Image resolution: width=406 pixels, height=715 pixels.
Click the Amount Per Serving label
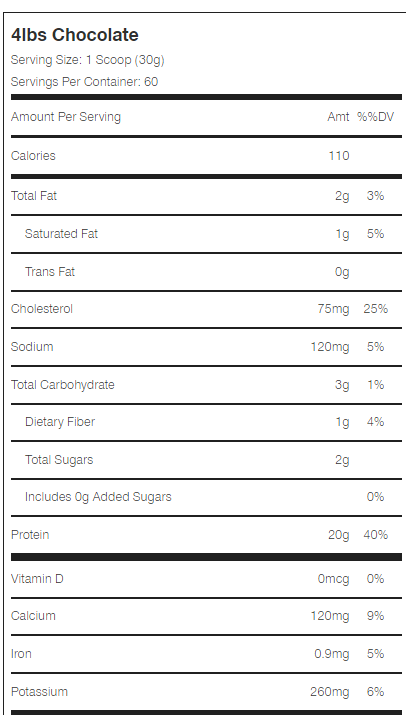pos(66,117)
